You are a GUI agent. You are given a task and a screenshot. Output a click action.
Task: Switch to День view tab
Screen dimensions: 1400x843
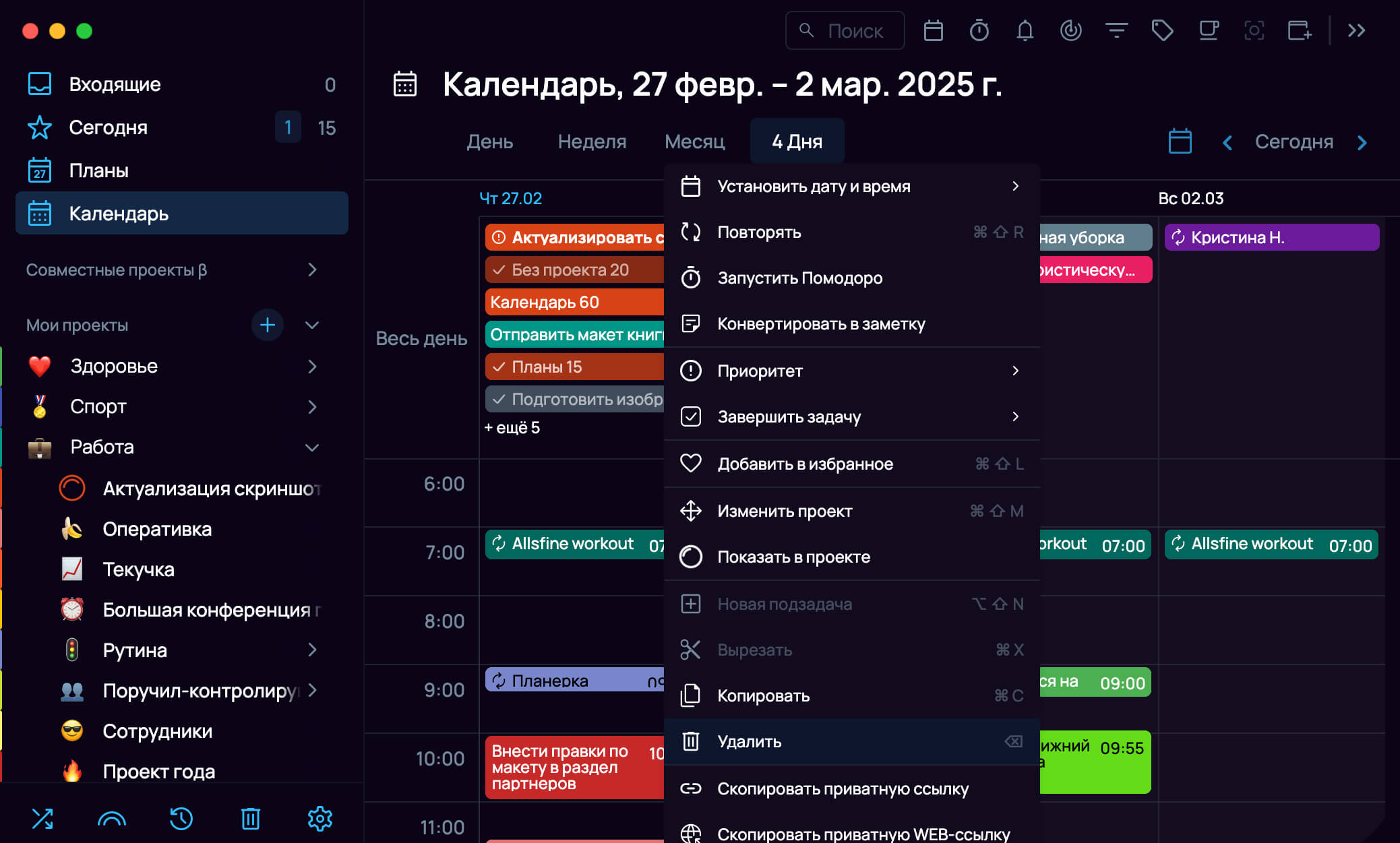pos(490,142)
